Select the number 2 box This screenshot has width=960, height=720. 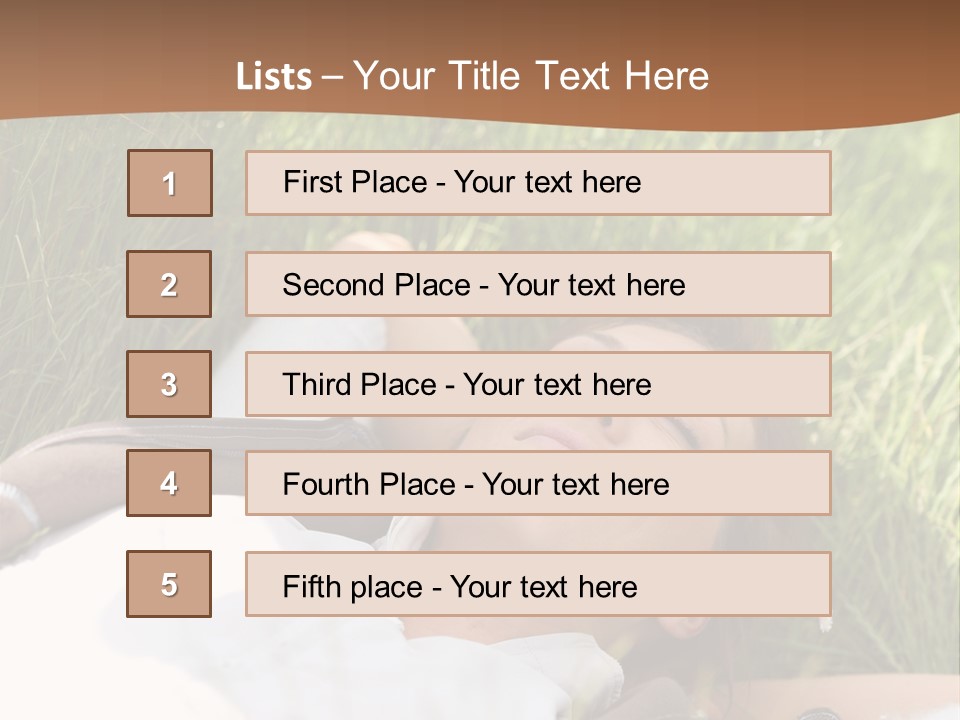coord(169,284)
